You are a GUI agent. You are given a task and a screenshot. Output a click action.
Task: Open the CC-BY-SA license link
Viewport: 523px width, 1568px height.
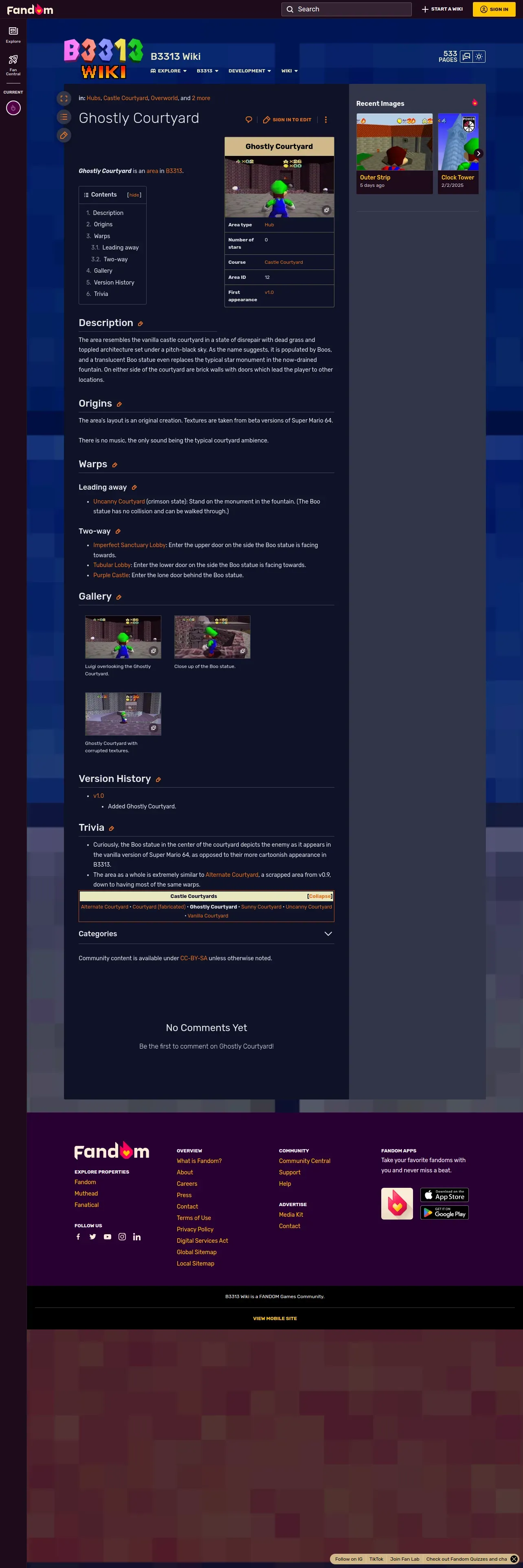coord(193,958)
